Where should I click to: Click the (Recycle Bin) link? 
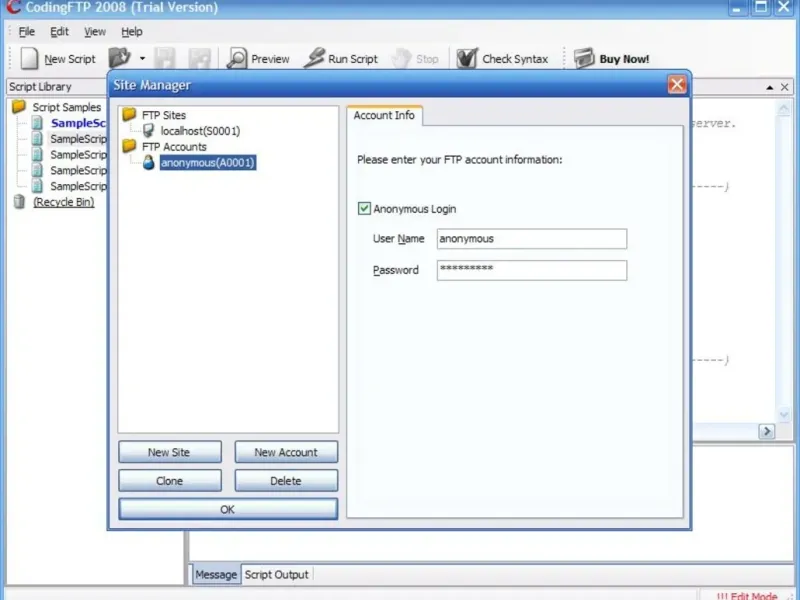(x=64, y=202)
